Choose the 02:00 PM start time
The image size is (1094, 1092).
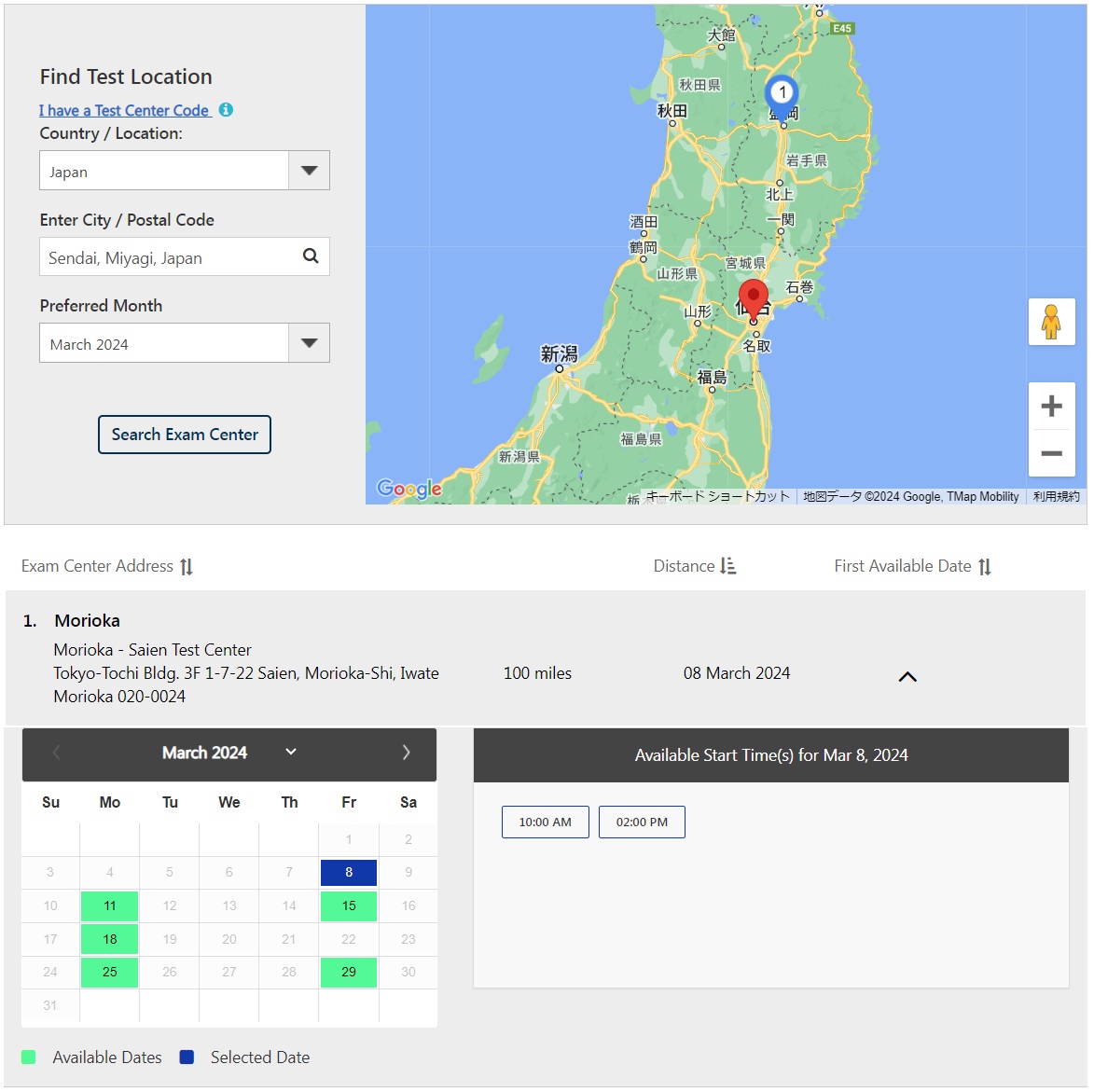[x=642, y=822]
